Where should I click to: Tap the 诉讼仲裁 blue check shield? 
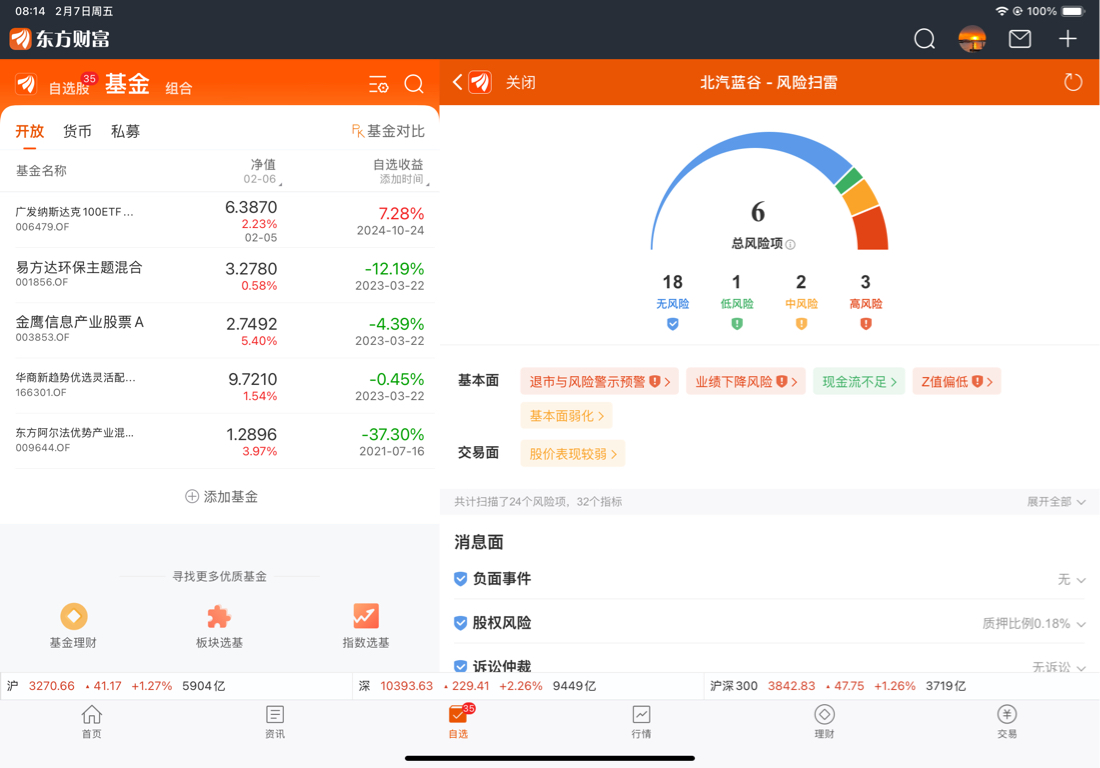[460, 666]
